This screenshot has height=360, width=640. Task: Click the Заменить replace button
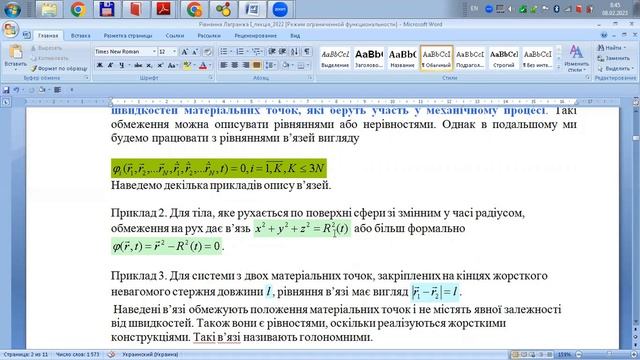pyautogui.click(x=613, y=58)
